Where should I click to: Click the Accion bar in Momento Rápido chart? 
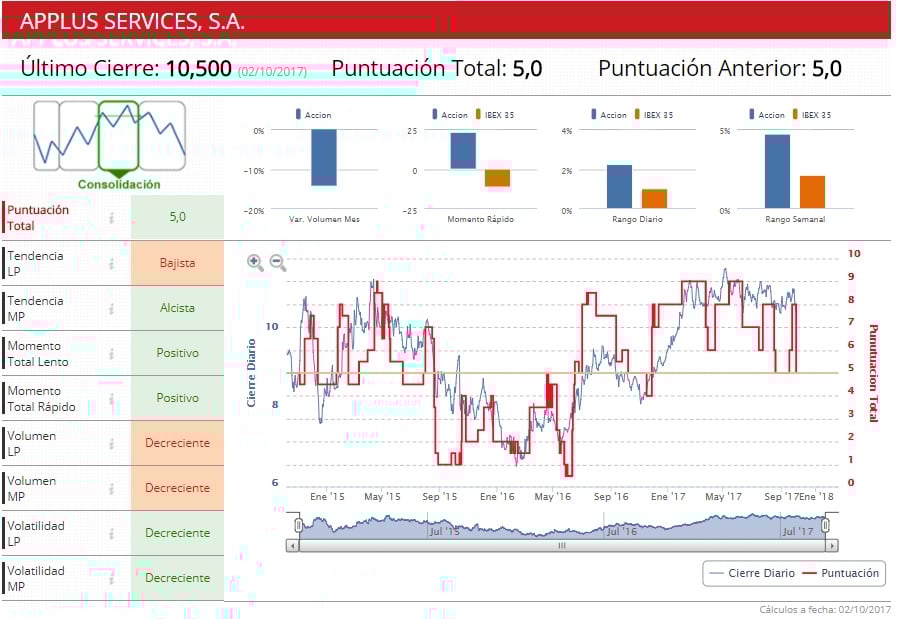[463, 151]
